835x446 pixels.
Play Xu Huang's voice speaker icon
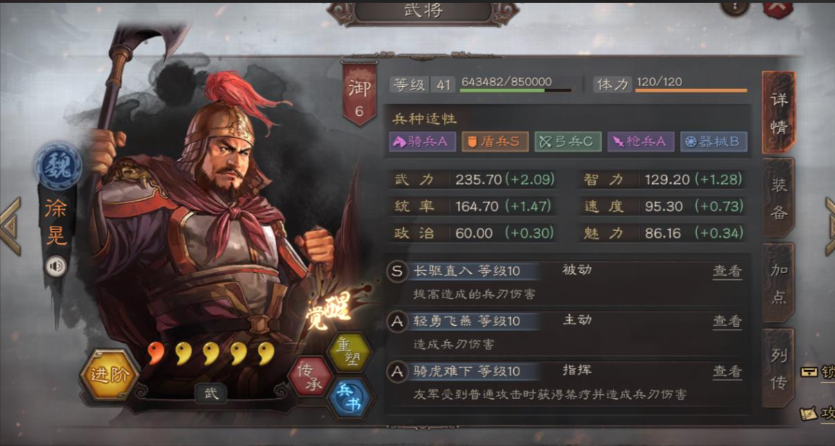56,266
